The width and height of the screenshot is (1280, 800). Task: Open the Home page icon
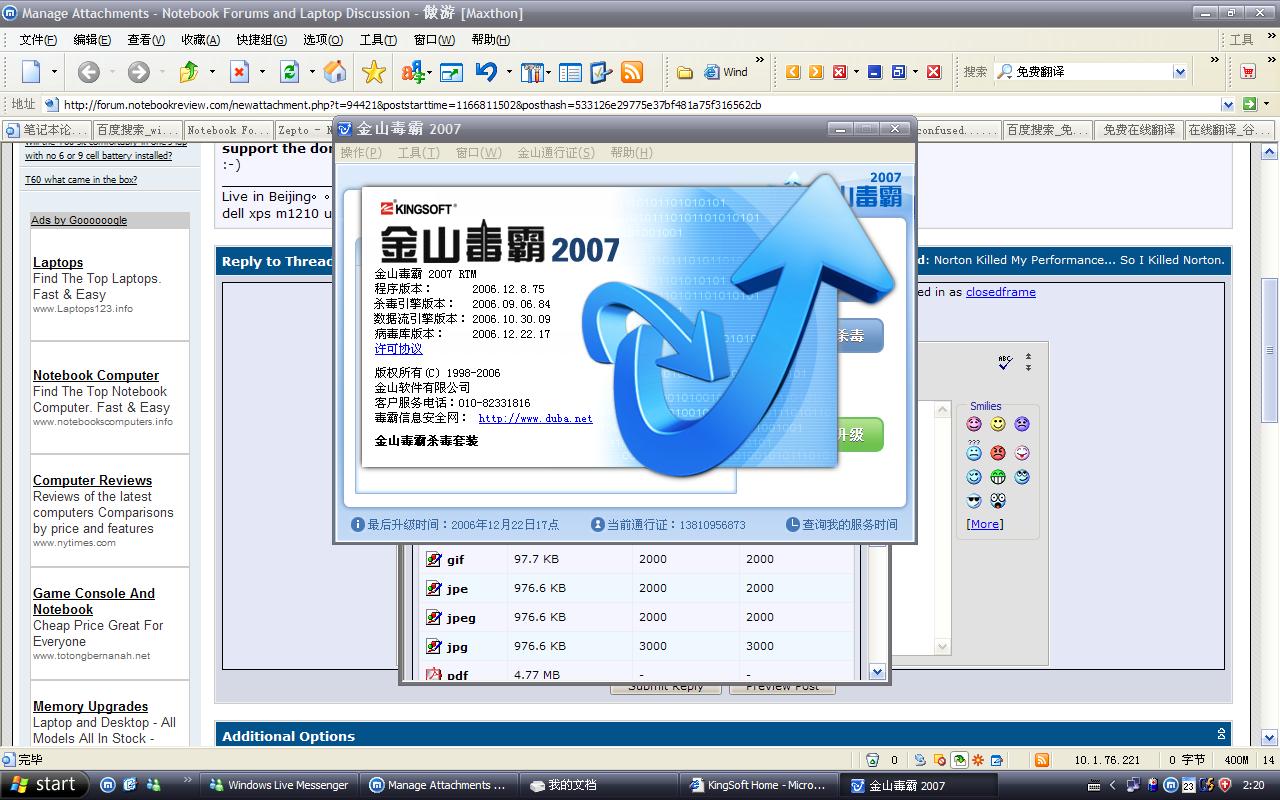point(335,72)
